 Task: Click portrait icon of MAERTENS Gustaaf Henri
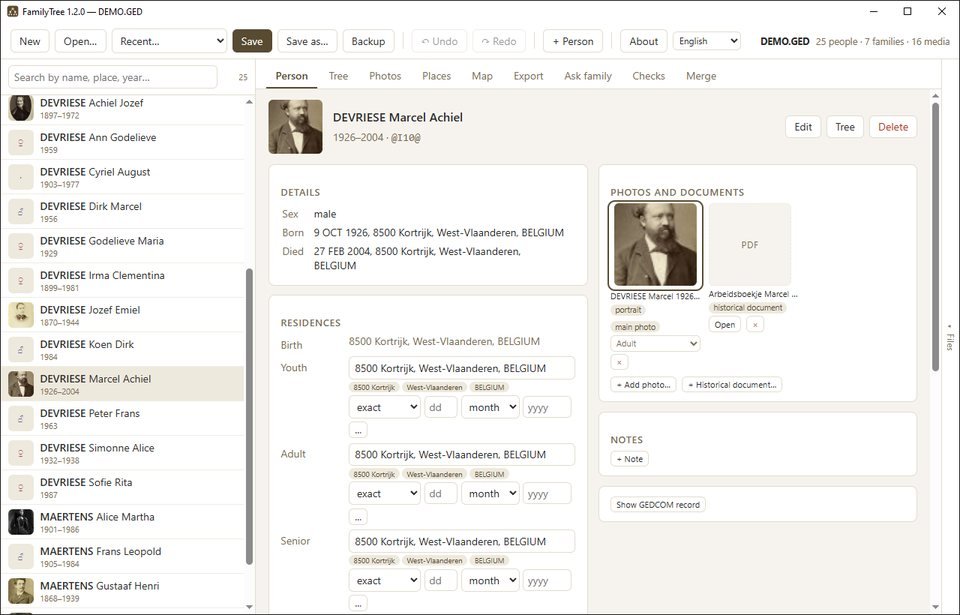[x=21, y=591]
